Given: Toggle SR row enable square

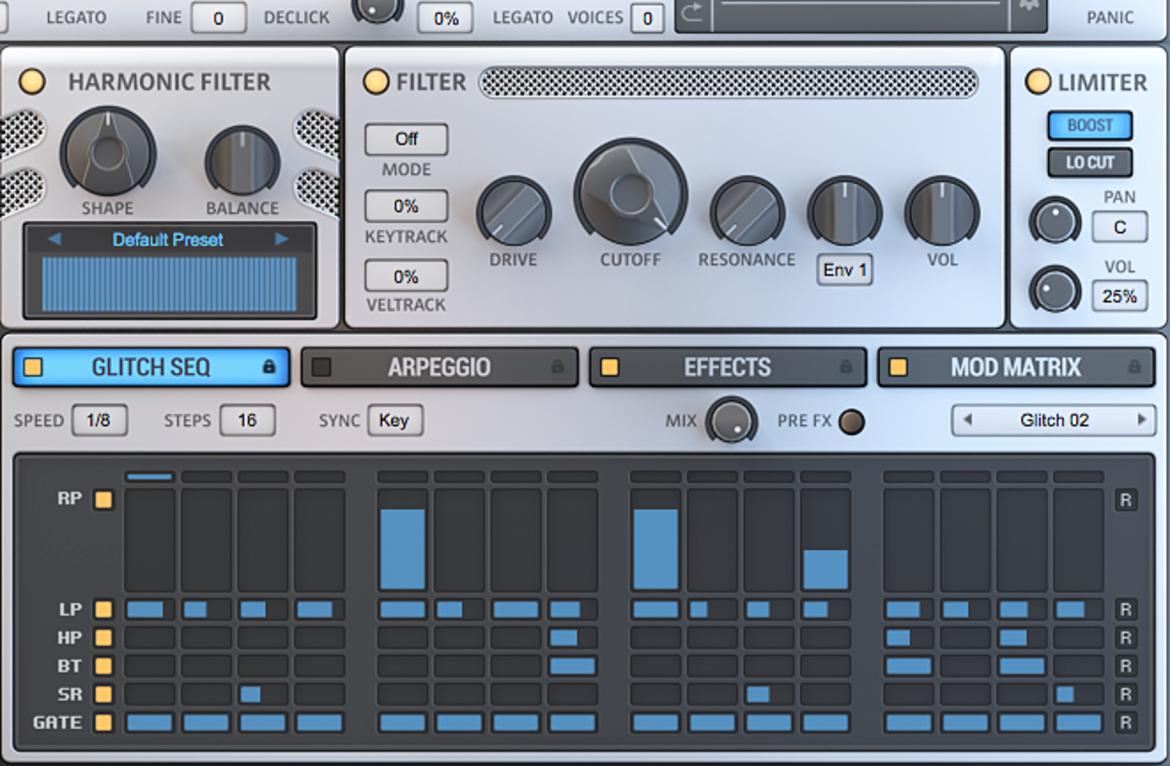Looking at the screenshot, I should [x=104, y=694].
